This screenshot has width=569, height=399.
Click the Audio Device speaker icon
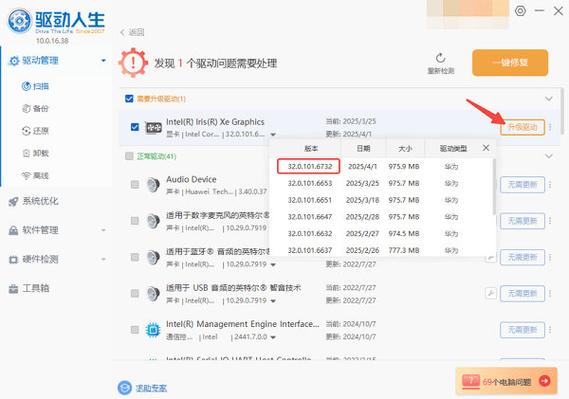153,185
